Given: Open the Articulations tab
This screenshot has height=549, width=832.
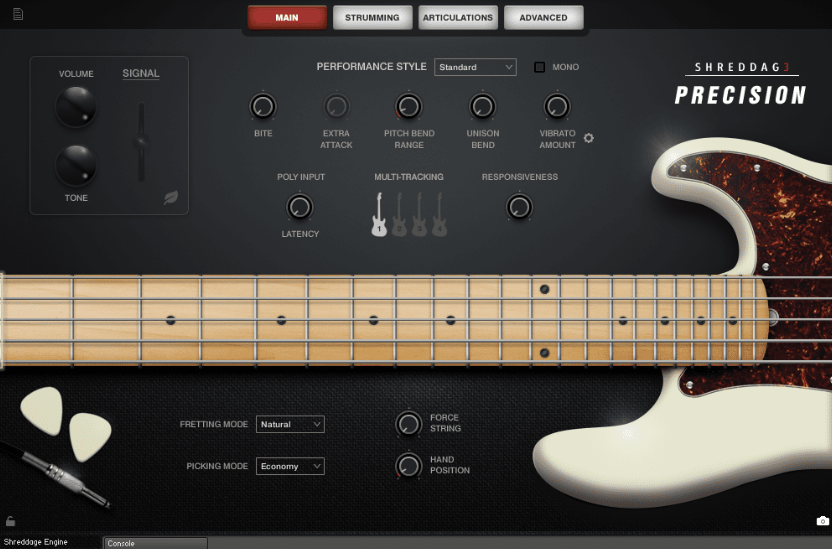Looking at the screenshot, I should 458,17.
